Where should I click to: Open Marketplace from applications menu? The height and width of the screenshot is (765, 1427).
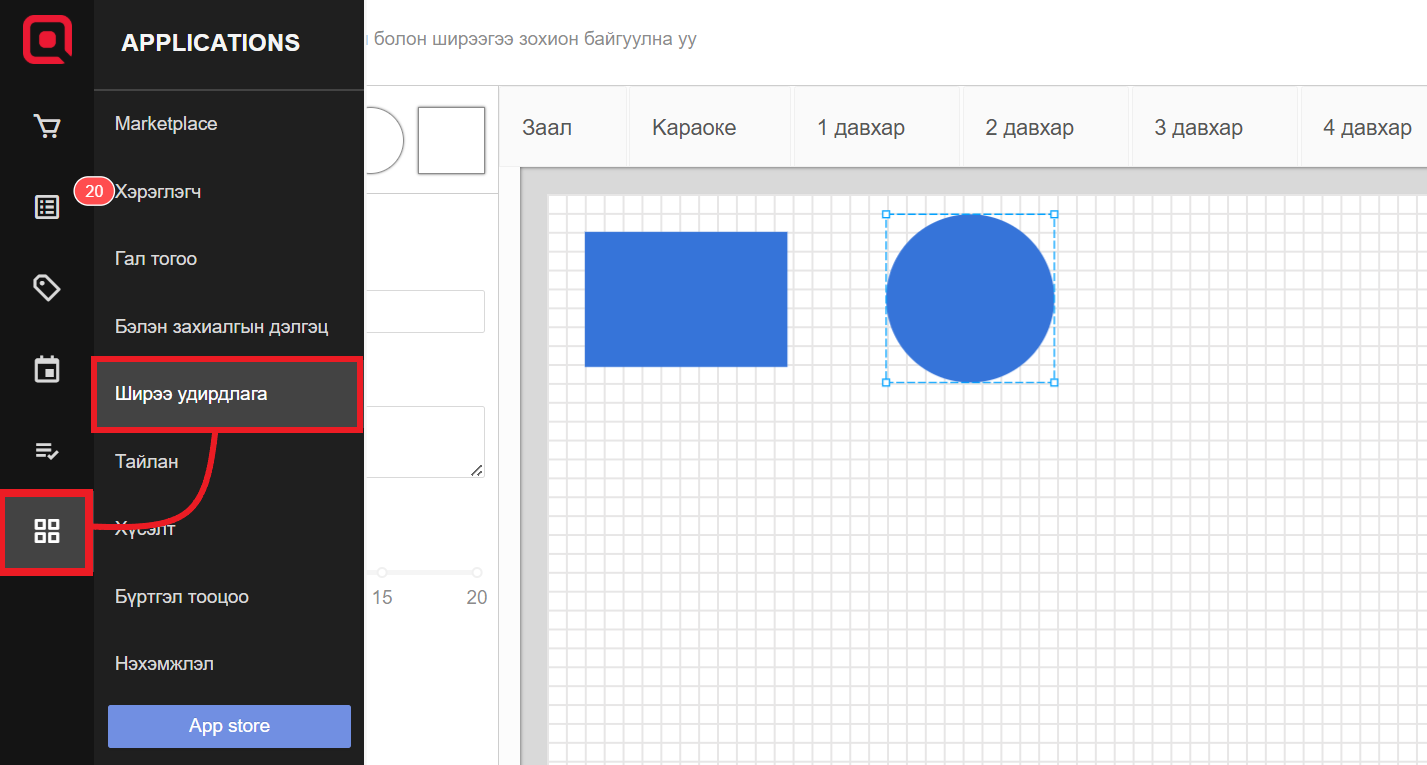[x=166, y=124]
